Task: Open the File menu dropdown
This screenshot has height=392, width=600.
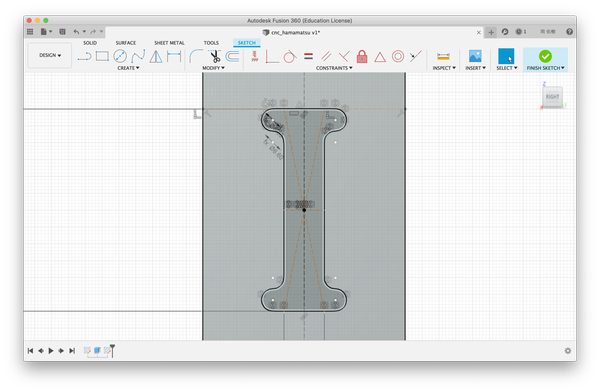Action: [46, 32]
